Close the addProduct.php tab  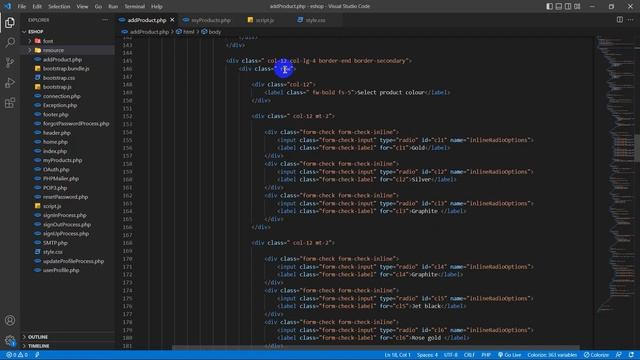172,20
